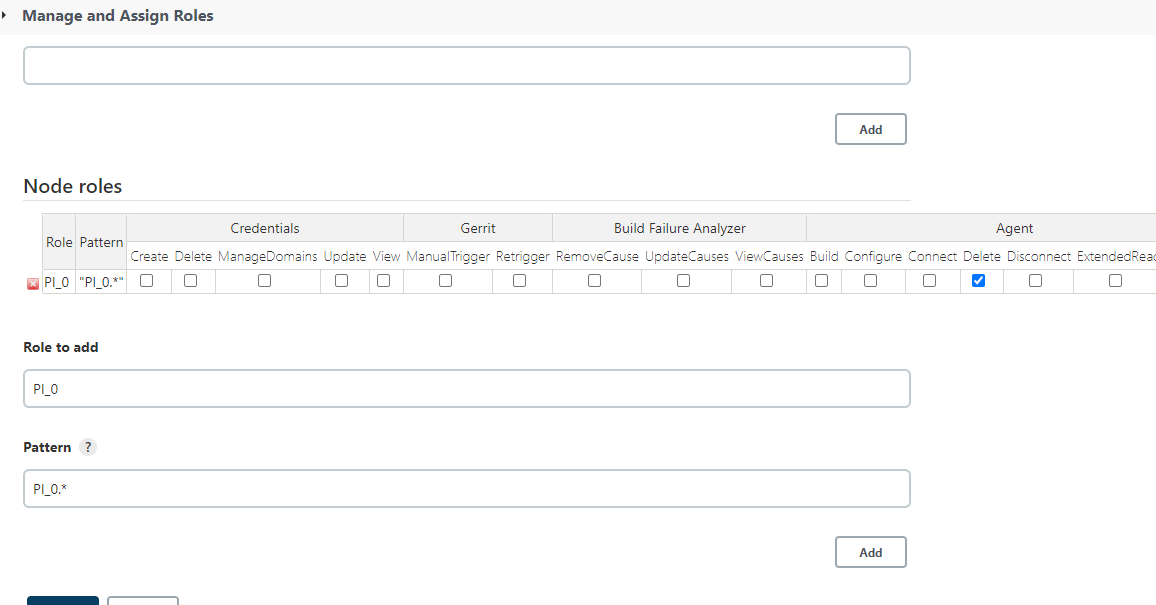Check the Agent Build checkbox
The image size is (1156, 605).
[x=822, y=281]
